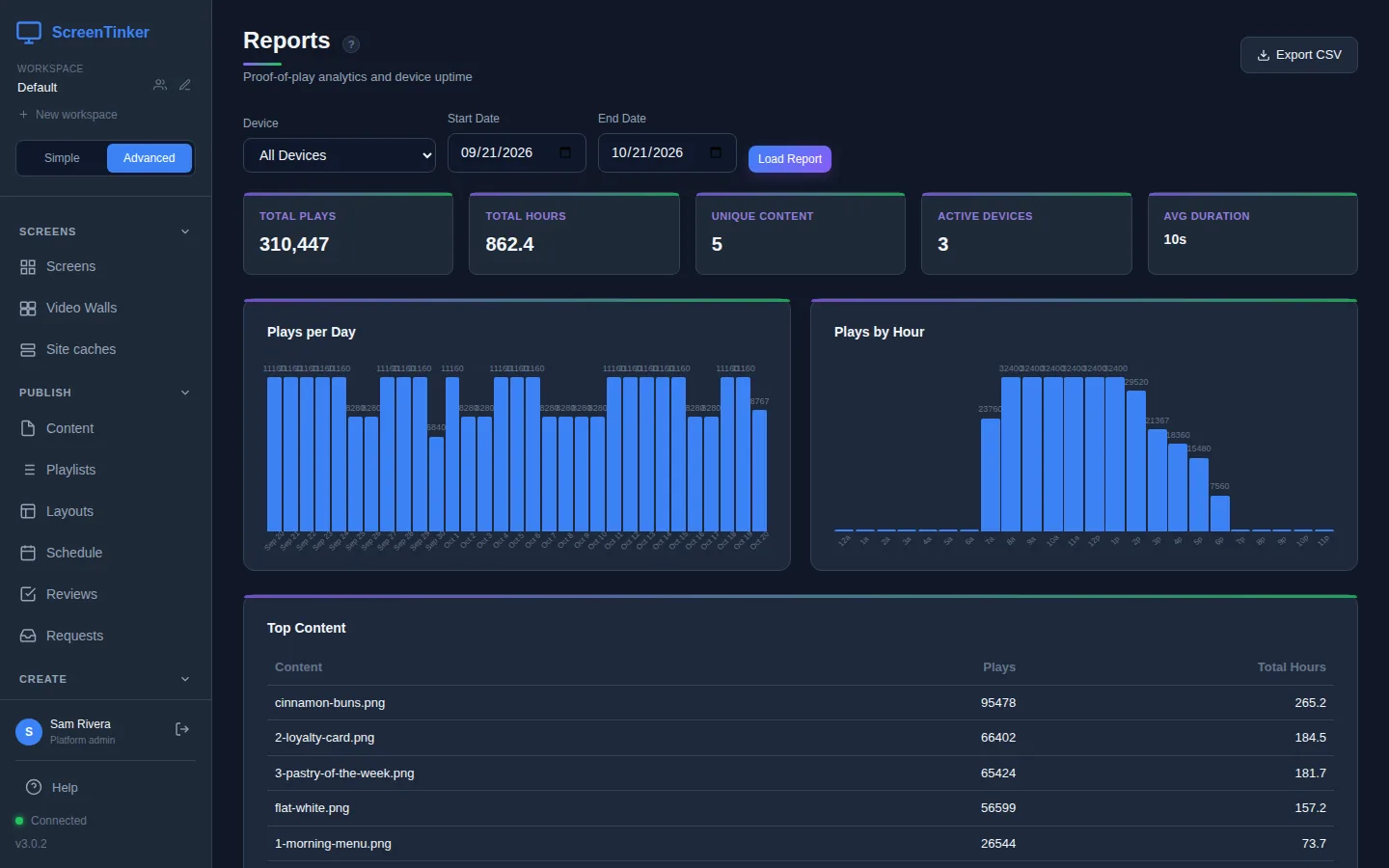Click the 23760 bar in Plays by Hour

[991, 475]
